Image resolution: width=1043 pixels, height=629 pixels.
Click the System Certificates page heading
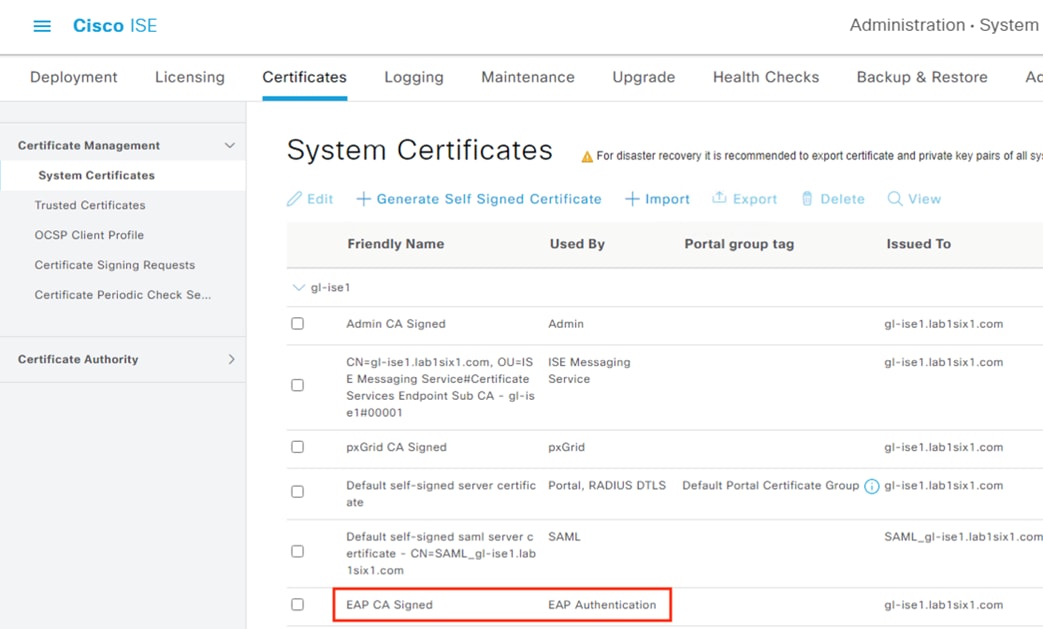[420, 150]
